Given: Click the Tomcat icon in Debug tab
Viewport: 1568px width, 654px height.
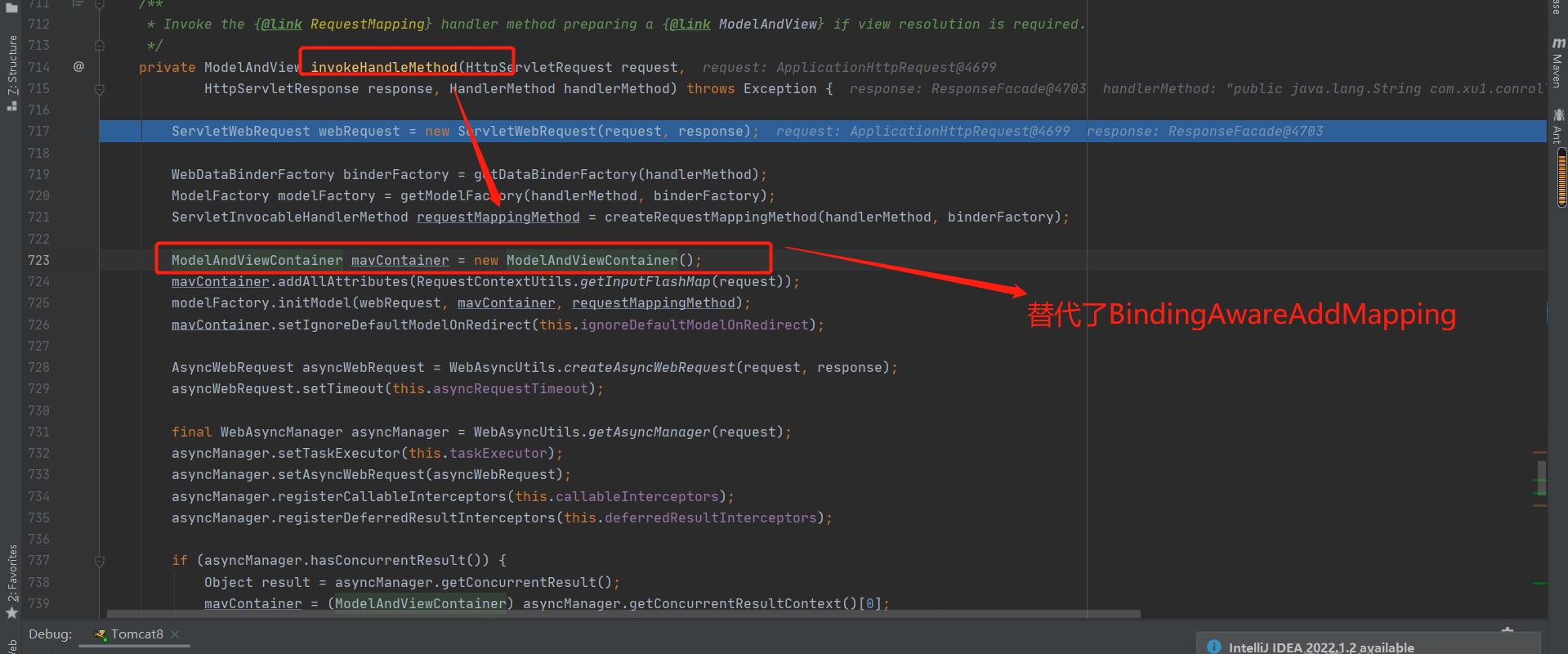Looking at the screenshot, I should tap(101, 634).
